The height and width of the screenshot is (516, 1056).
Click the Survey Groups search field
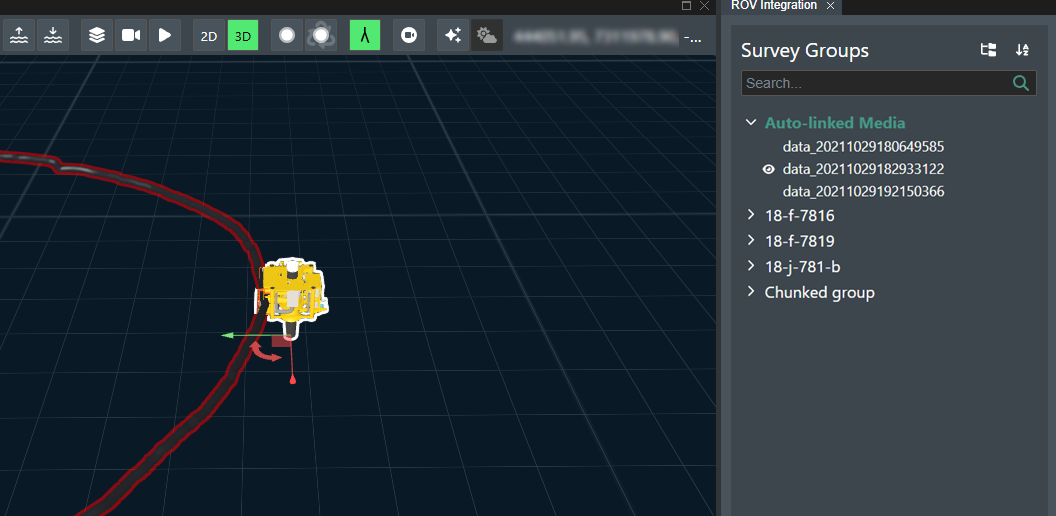tap(888, 83)
